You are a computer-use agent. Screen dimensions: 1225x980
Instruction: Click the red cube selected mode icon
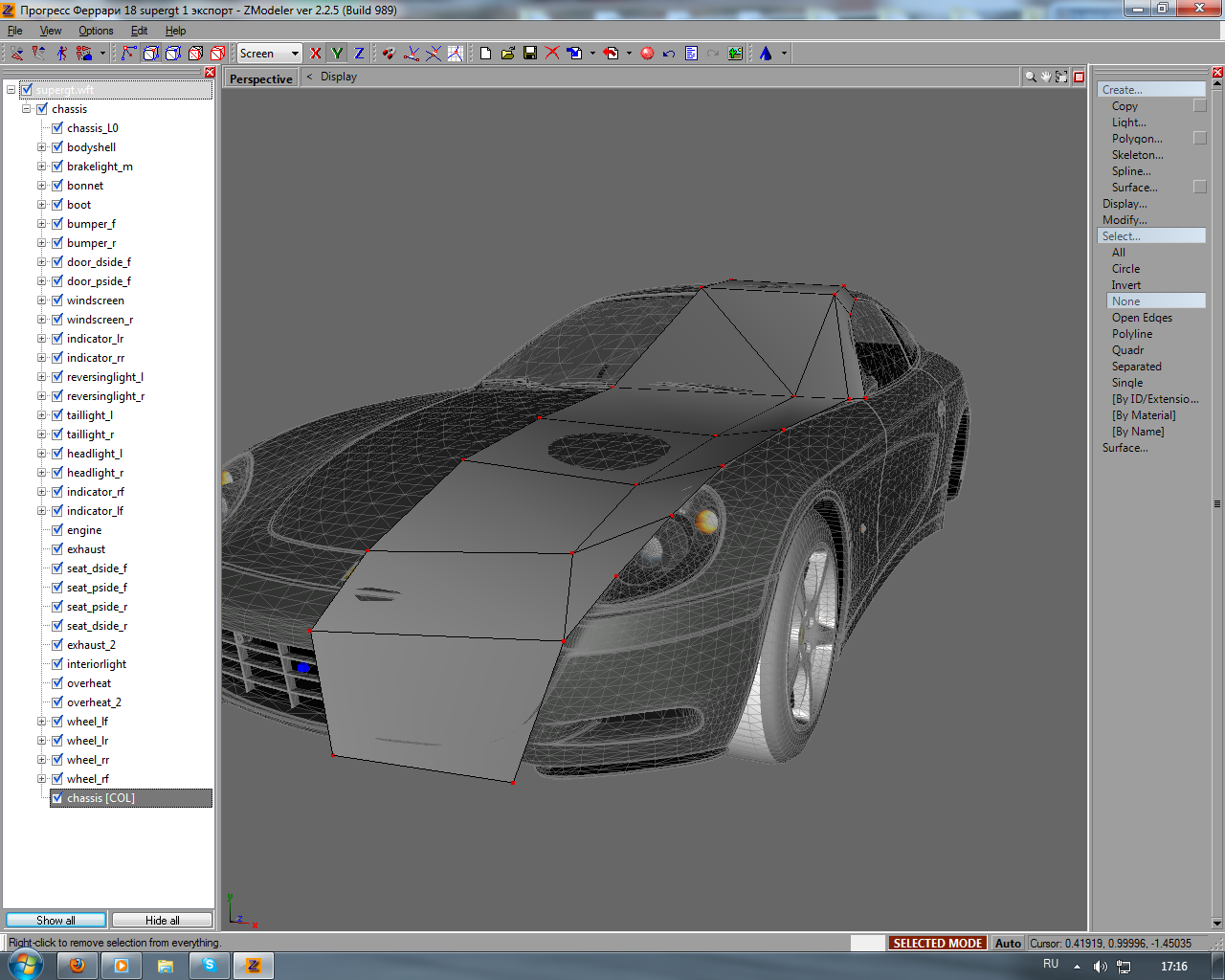coord(217,54)
